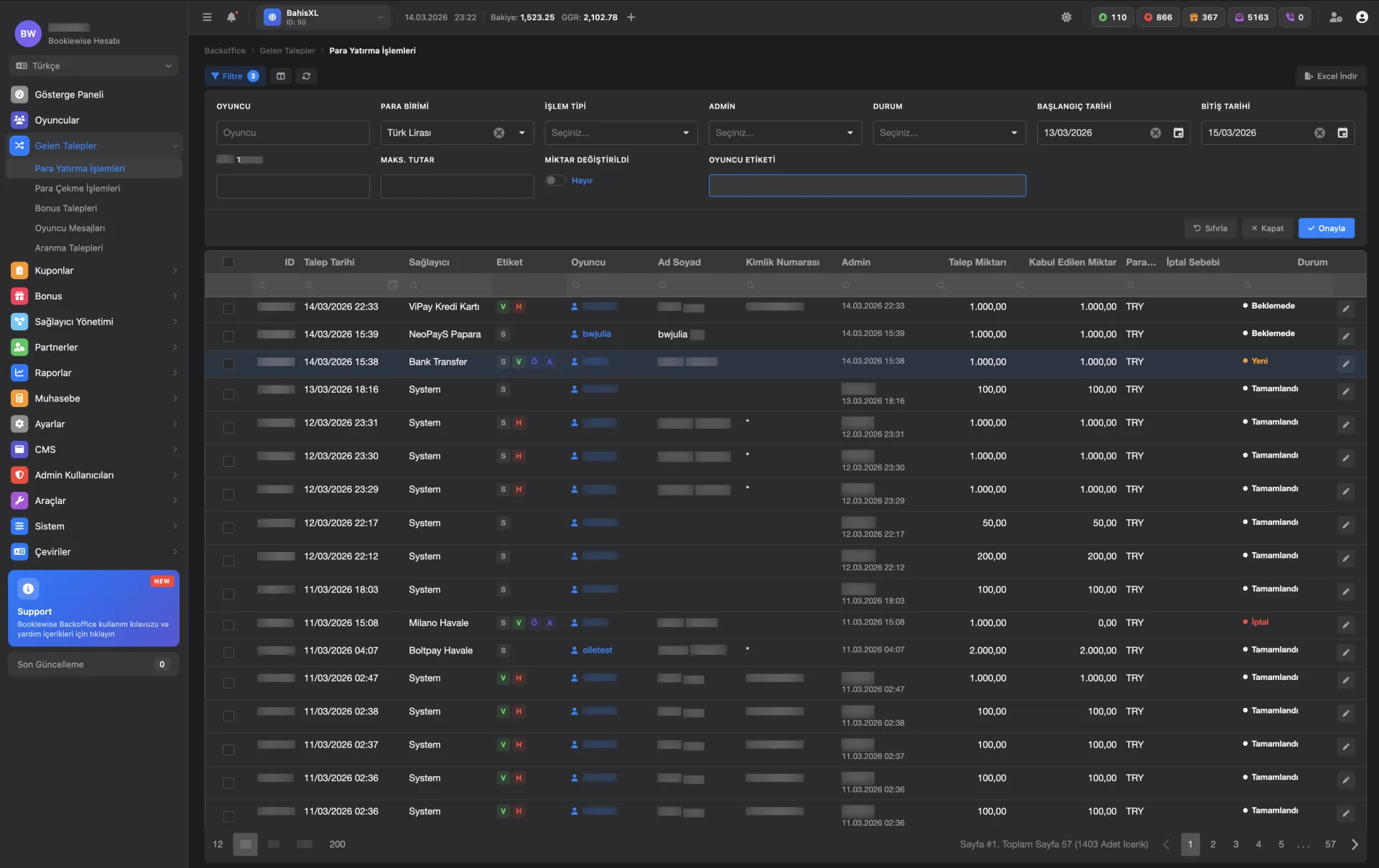Toggle Miktar Değiştirildi switch
The image size is (1379, 868).
[x=554, y=181]
